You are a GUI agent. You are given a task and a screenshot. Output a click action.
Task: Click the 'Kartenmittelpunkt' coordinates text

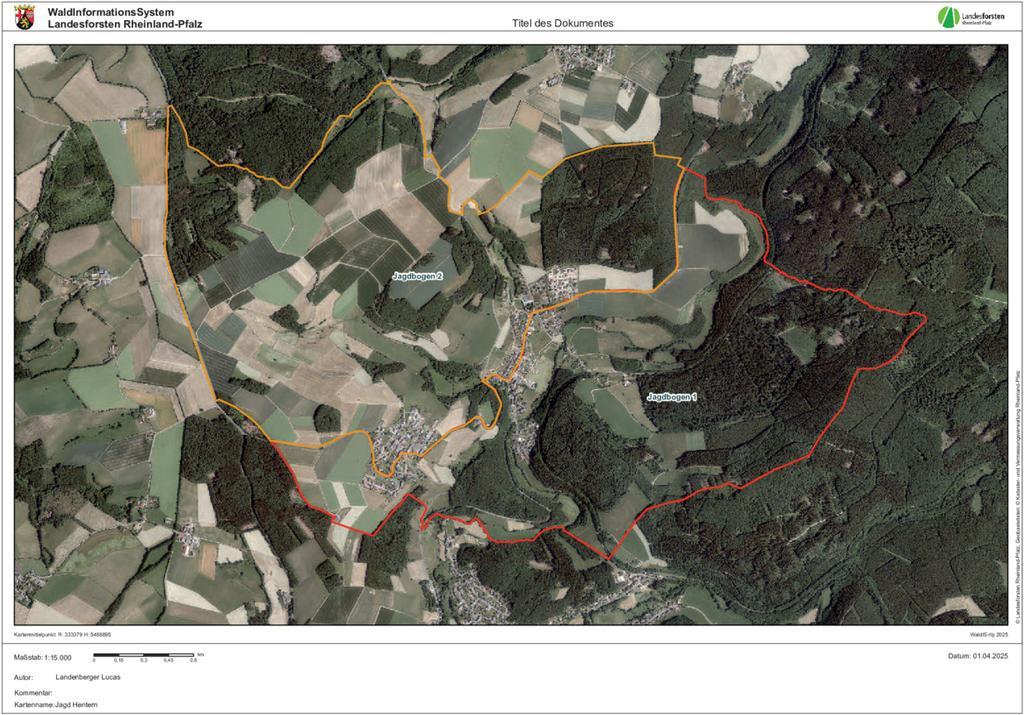(x=63, y=635)
